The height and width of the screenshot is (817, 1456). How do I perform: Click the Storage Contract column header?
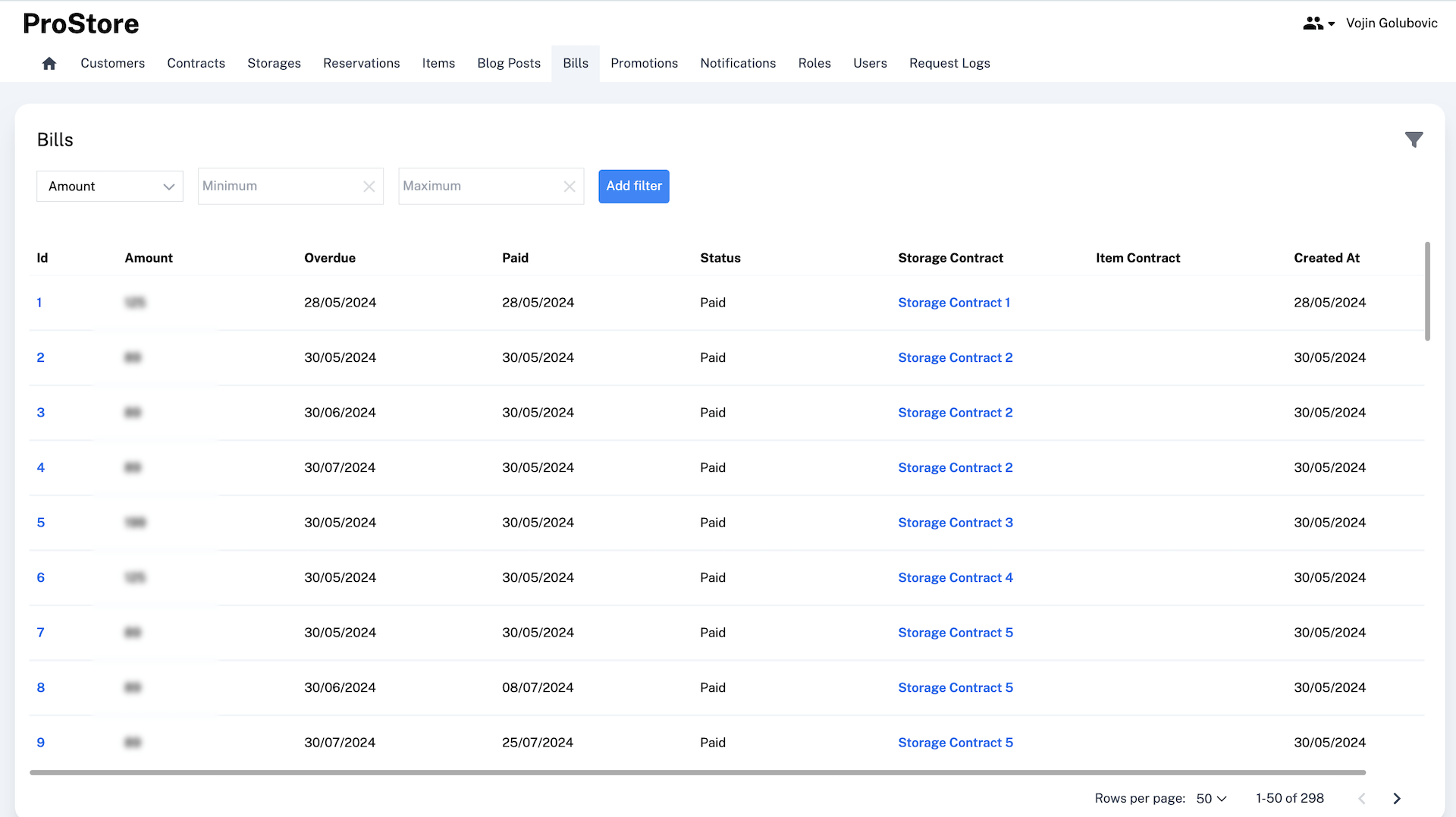pyautogui.click(x=950, y=258)
